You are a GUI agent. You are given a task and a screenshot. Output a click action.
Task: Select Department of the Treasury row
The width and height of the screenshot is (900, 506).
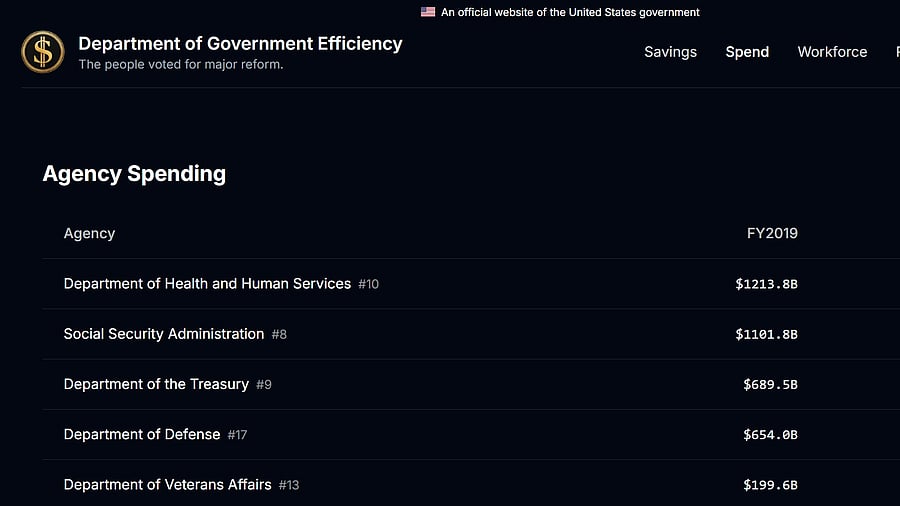click(x=156, y=384)
